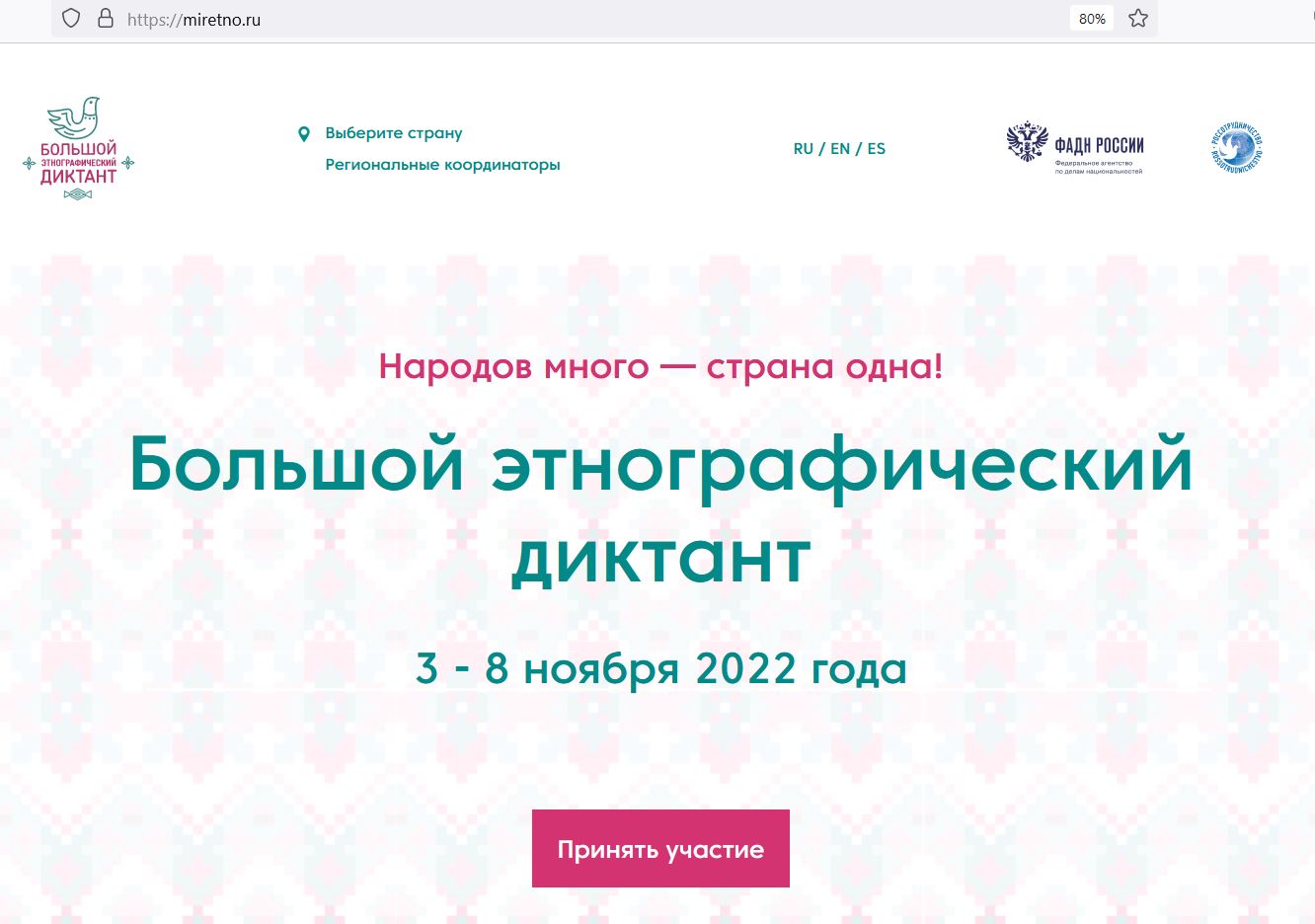Switch interface language to RU

[804, 148]
